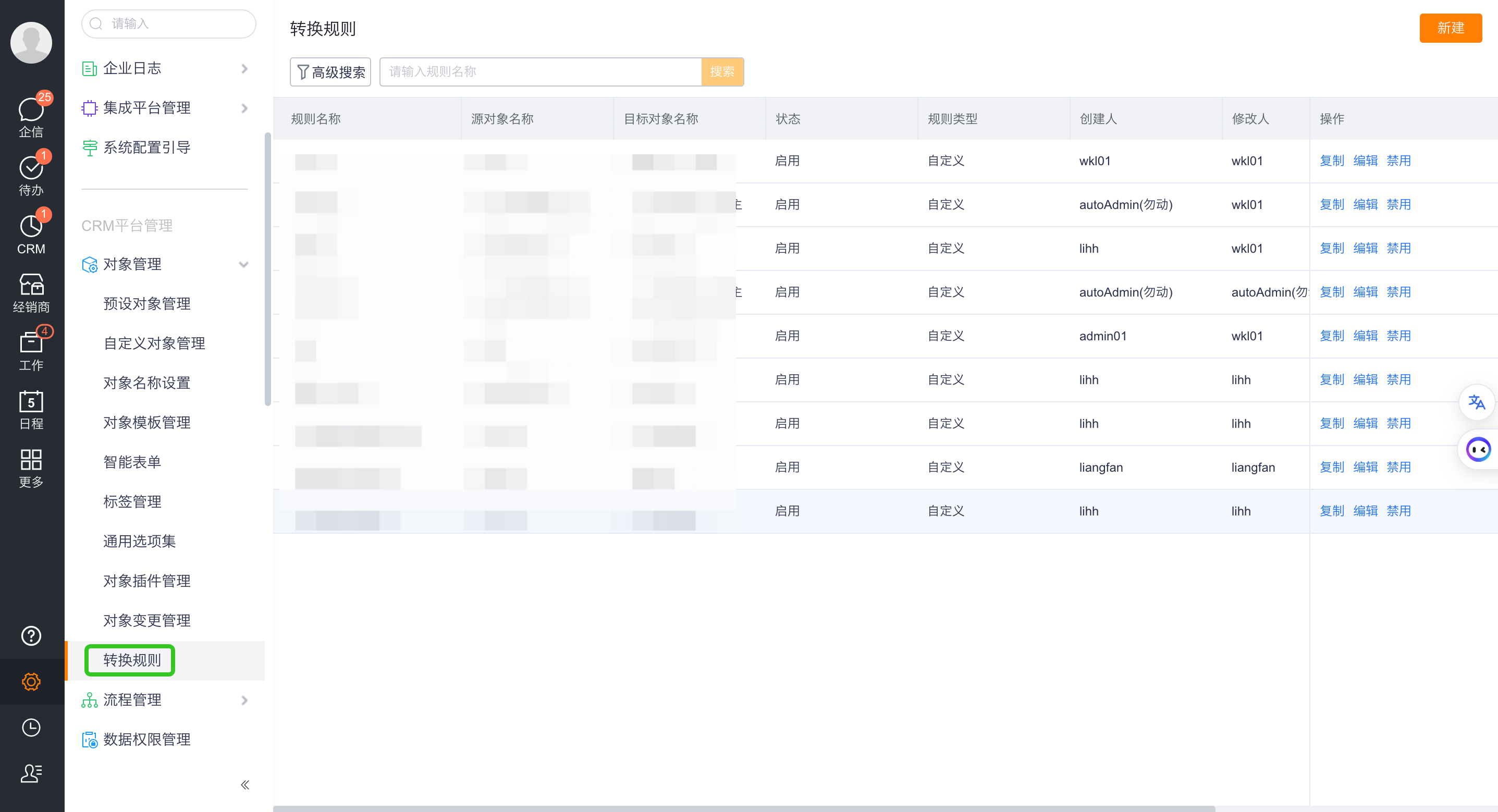Focus the rule name search field

point(540,71)
